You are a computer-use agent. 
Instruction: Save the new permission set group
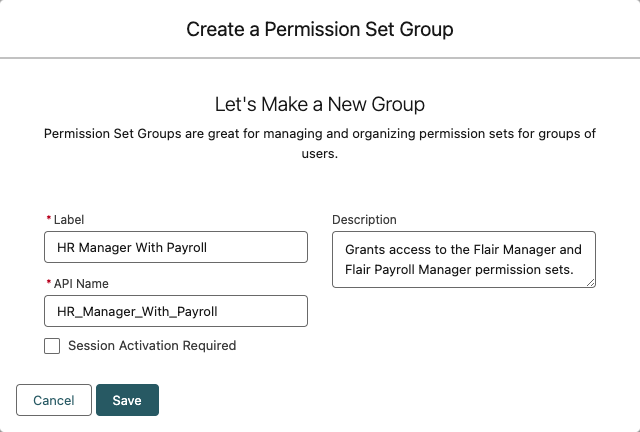click(x=127, y=400)
